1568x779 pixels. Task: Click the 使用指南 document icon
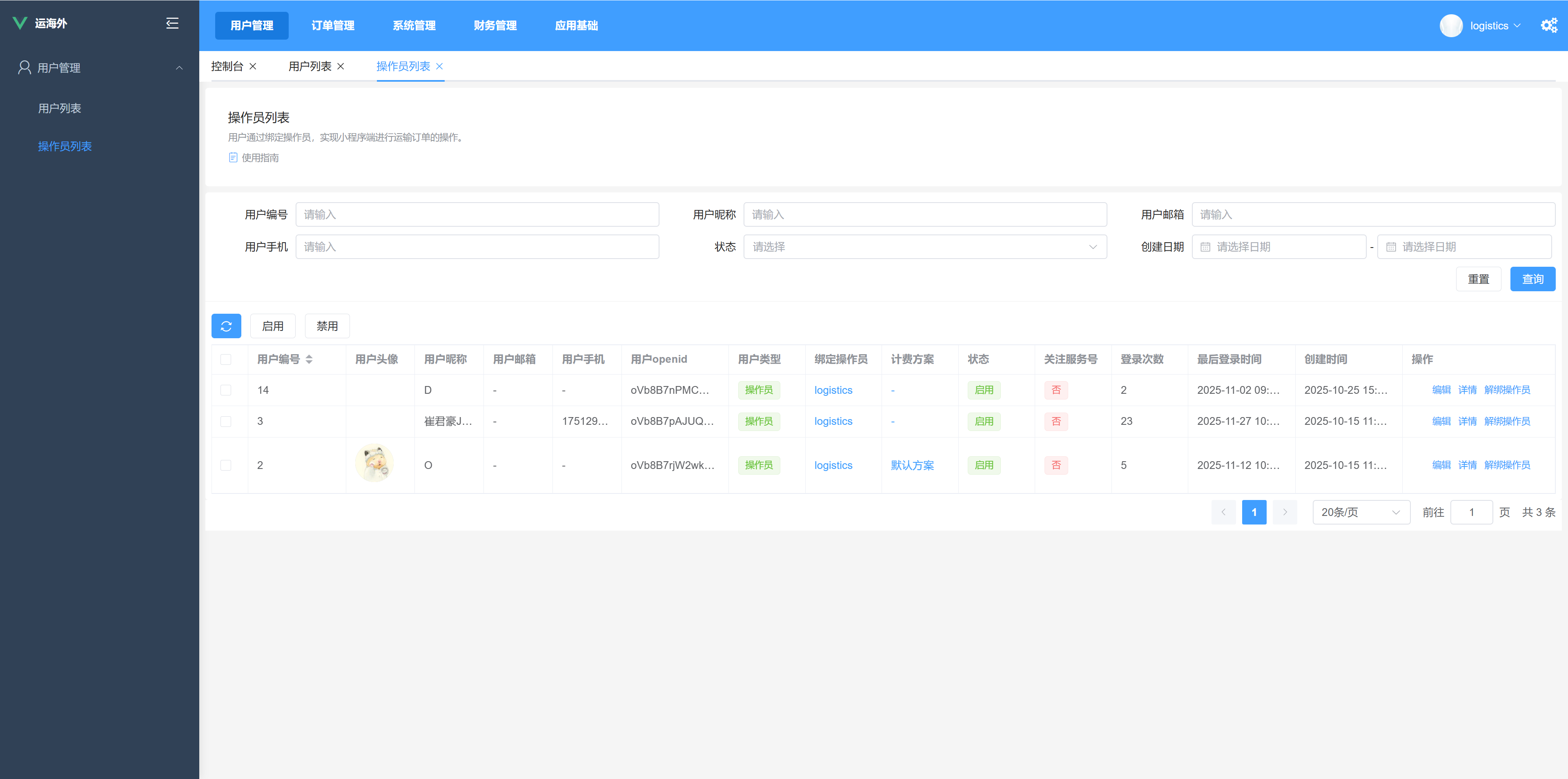232,158
